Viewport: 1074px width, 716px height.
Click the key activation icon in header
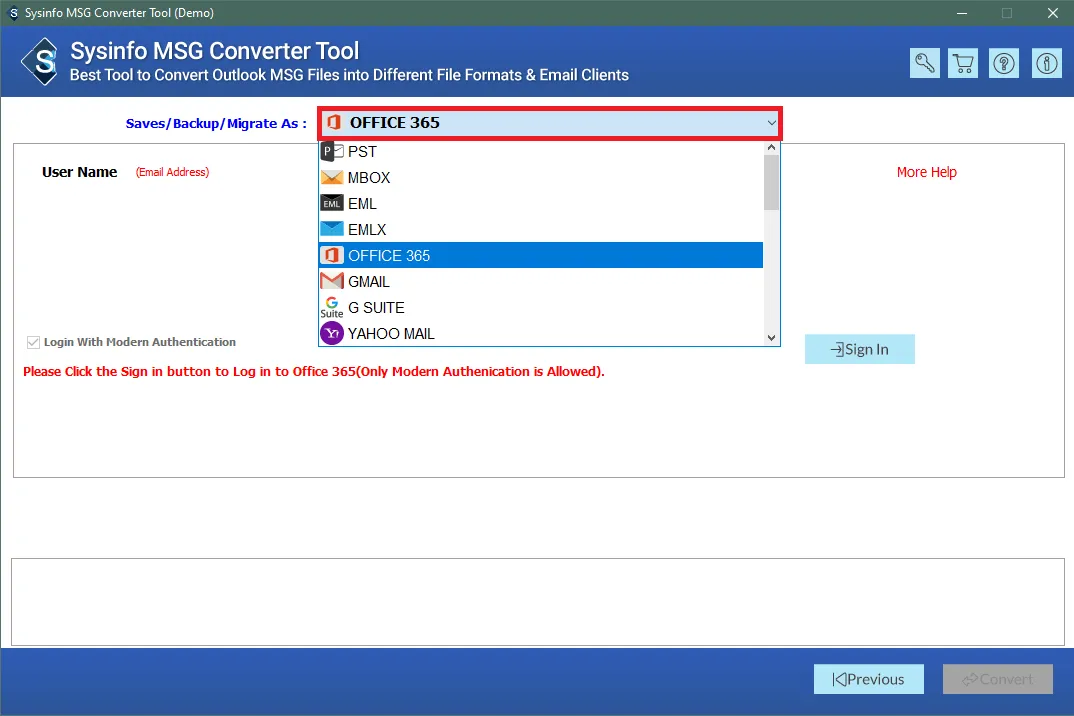coord(925,63)
